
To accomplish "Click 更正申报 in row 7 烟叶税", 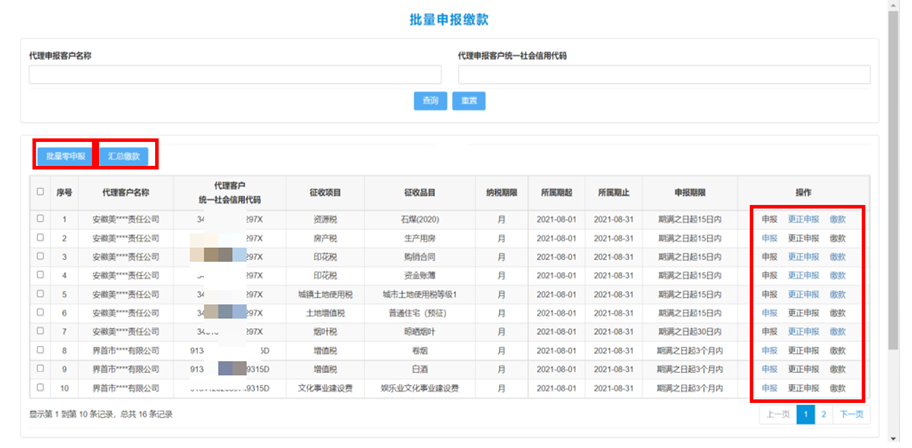I will click(x=804, y=332).
